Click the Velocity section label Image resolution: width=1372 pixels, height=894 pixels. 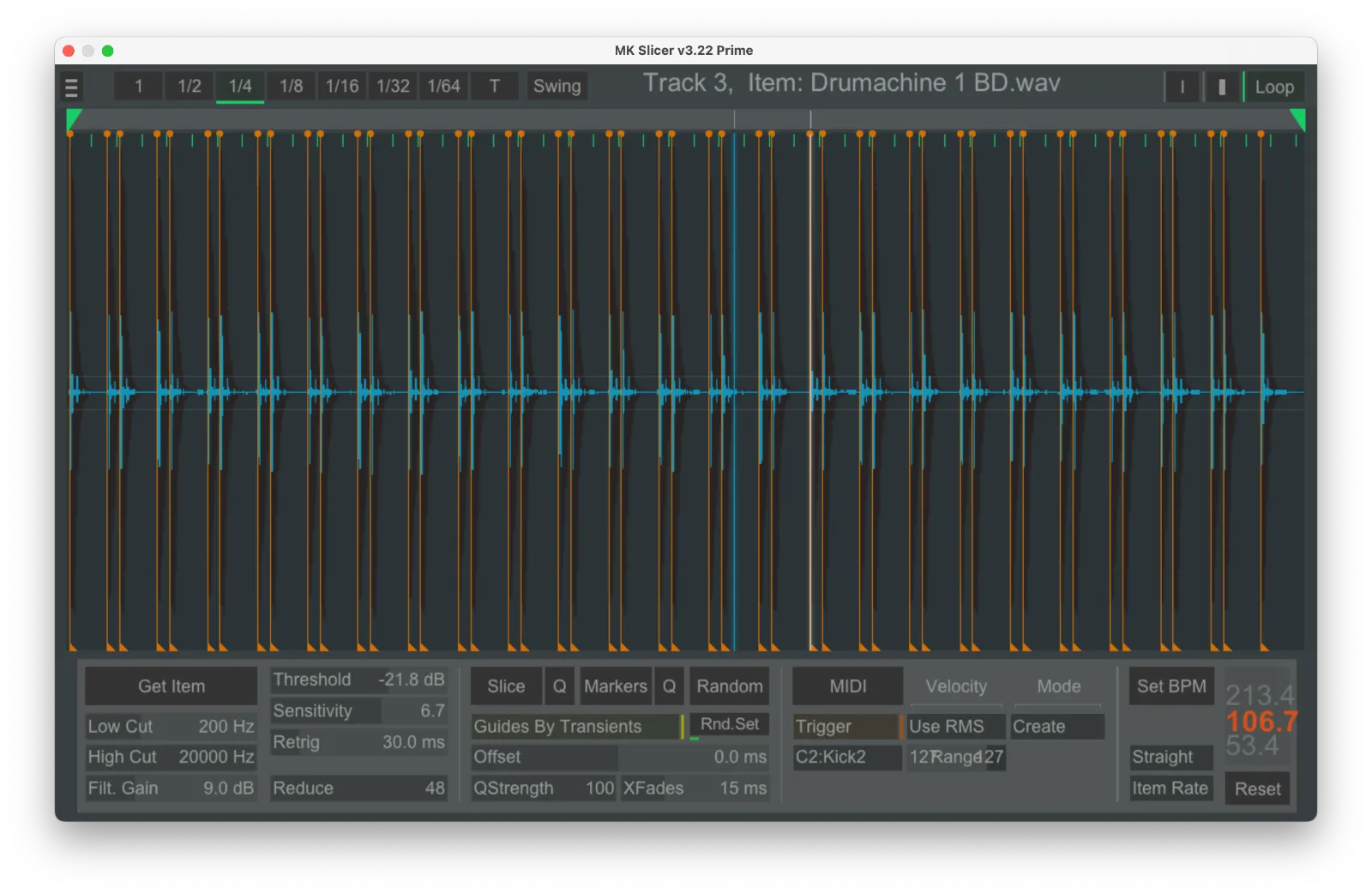956,686
